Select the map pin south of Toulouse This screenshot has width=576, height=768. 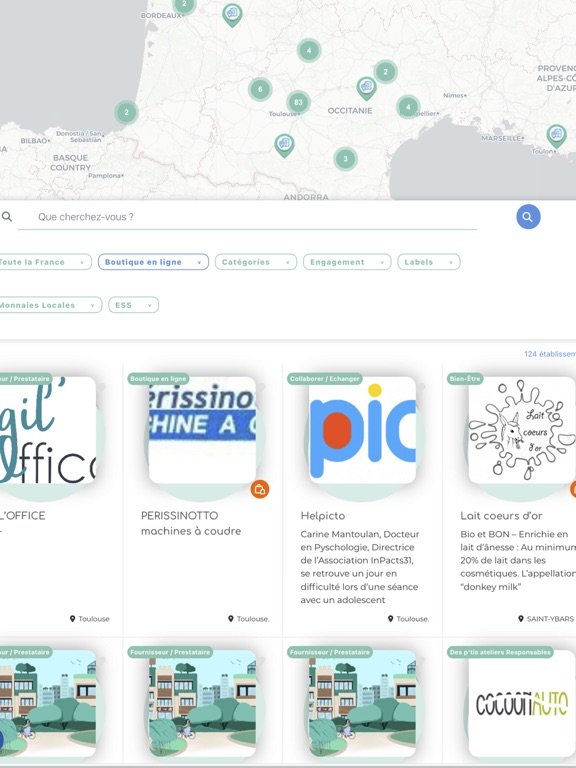[x=284, y=145]
